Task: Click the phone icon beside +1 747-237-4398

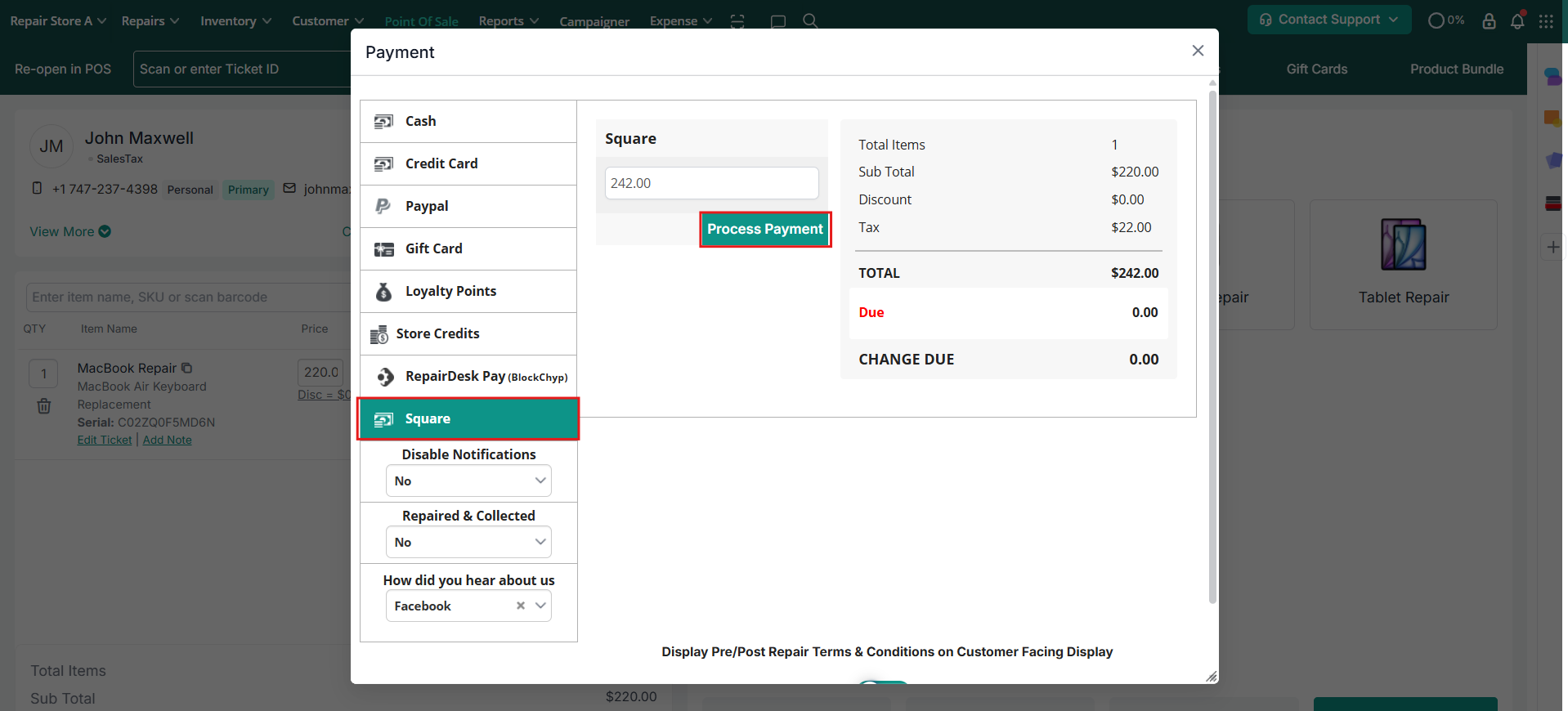Action: [x=37, y=188]
